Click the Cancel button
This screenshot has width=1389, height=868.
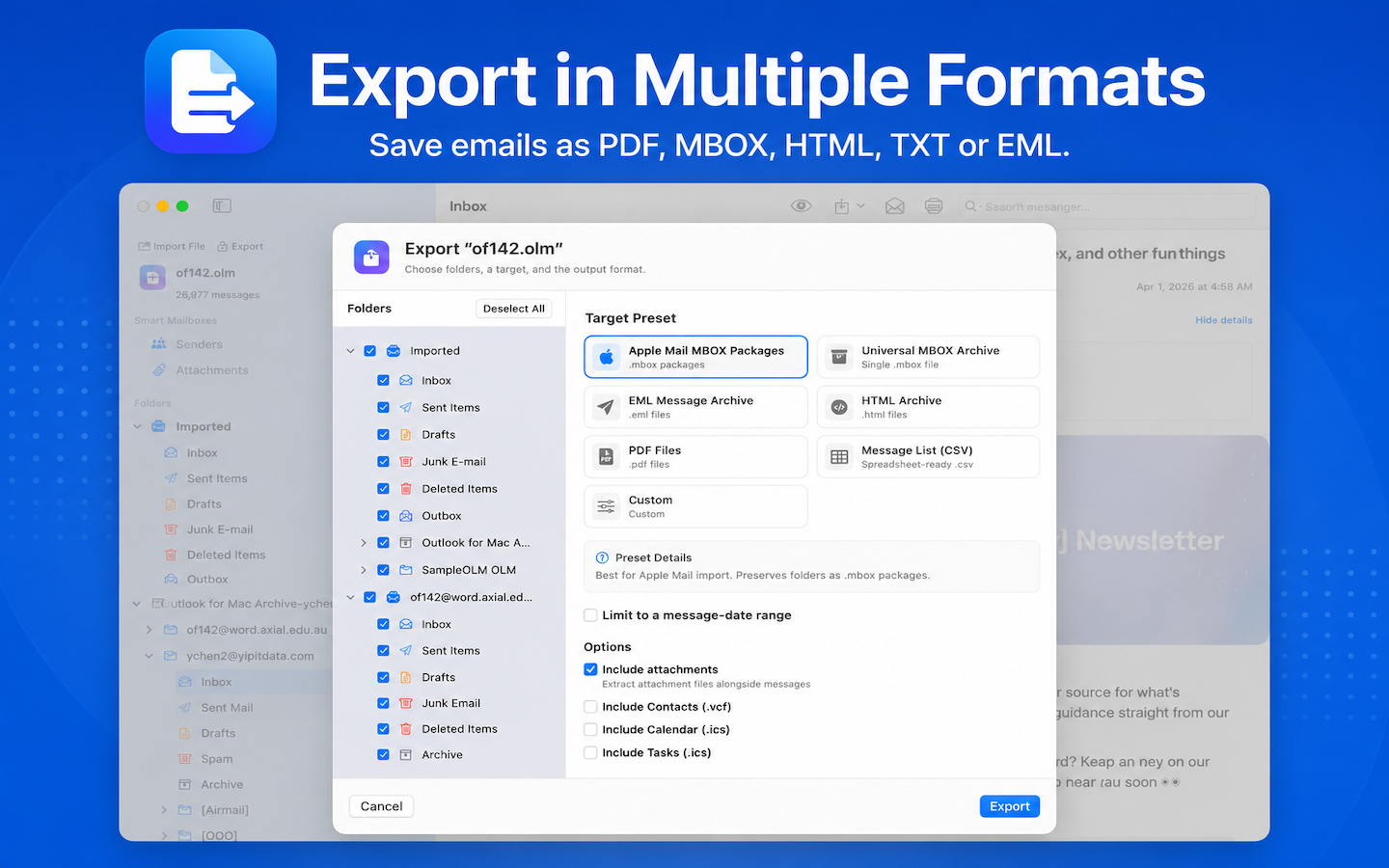(381, 806)
